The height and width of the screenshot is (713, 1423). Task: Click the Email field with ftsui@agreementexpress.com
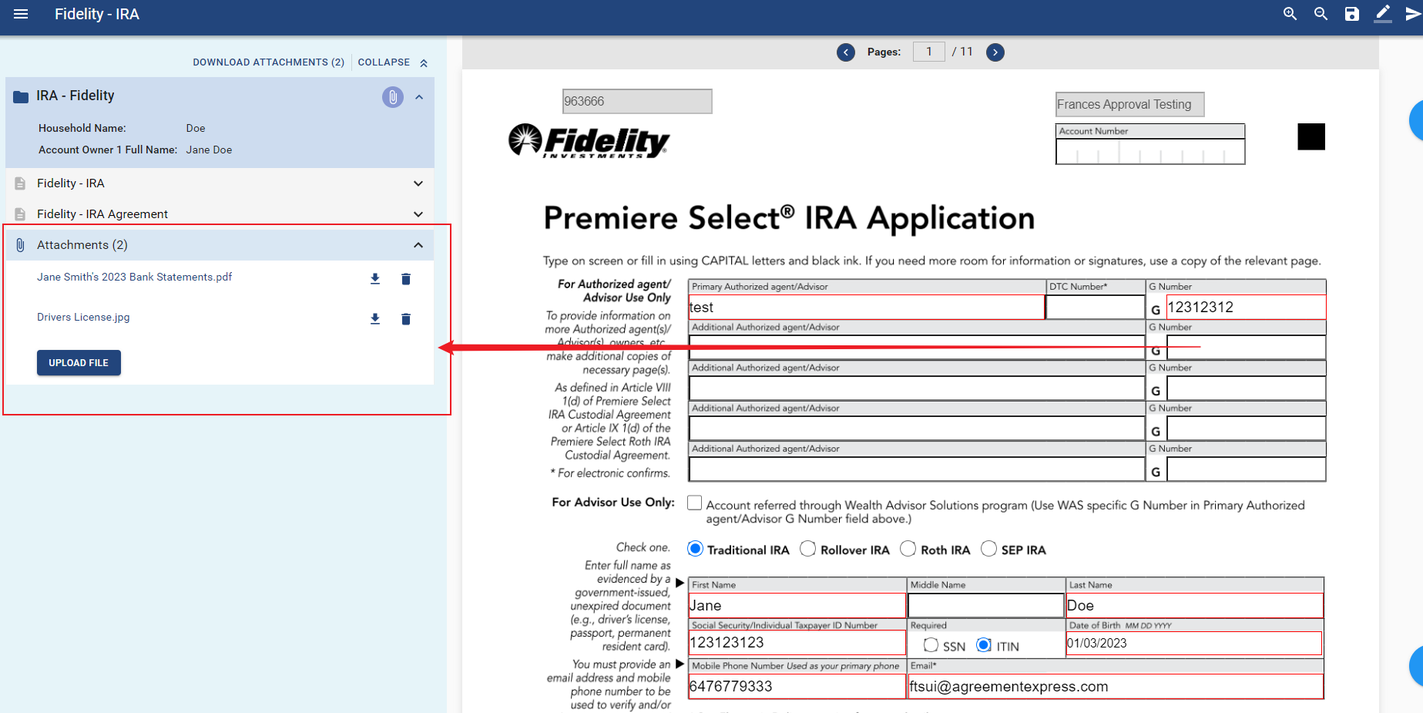point(1116,686)
